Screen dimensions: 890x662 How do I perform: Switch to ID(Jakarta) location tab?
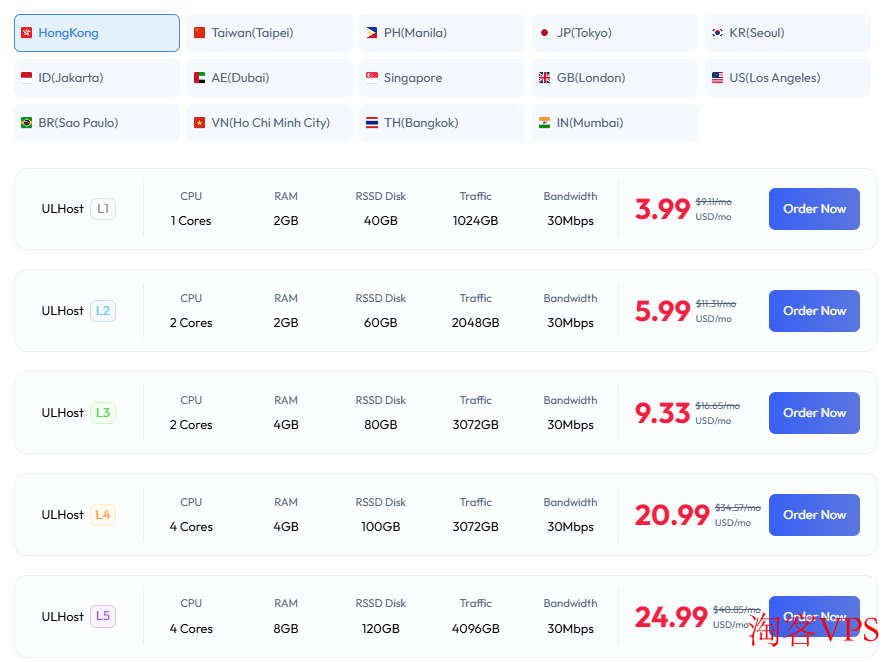pos(97,78)
